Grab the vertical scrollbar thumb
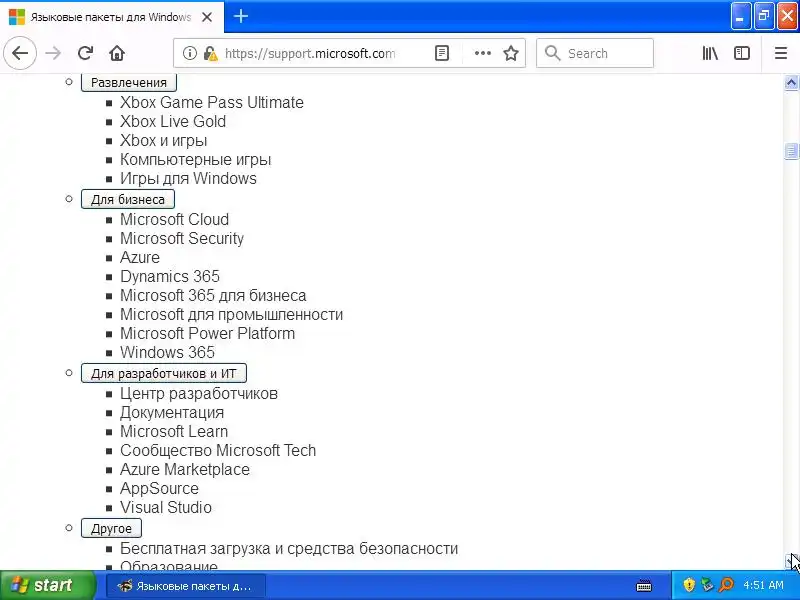Image resolution: width=800 pixels, height=600 pixels. point(791,152)
